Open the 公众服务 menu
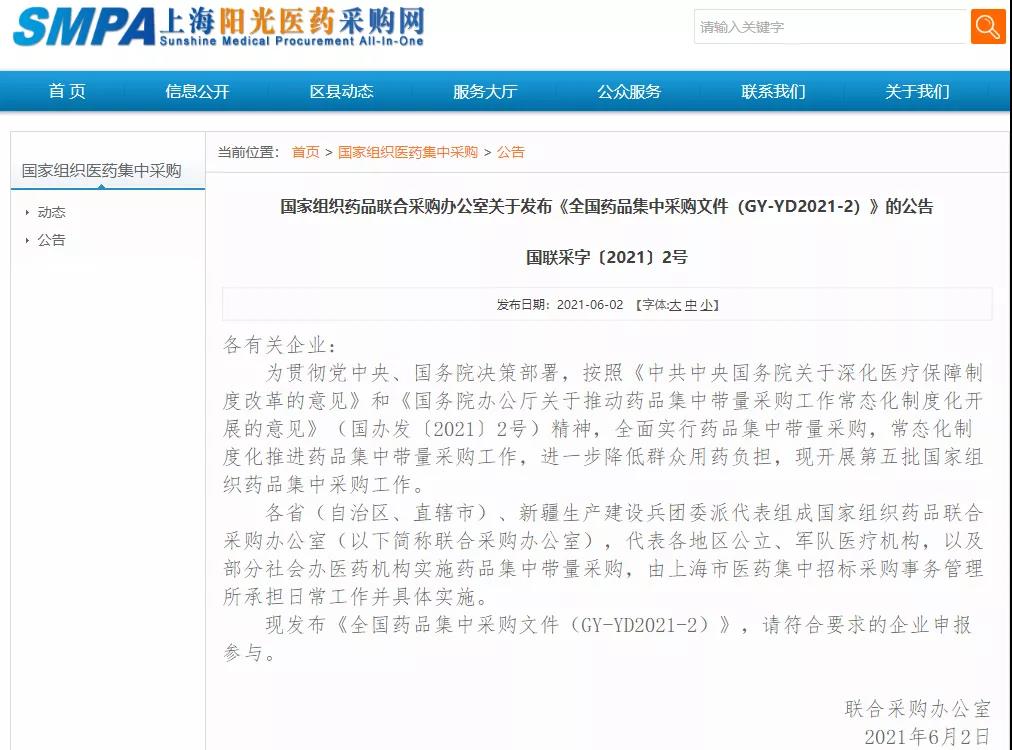 (627, 91)
